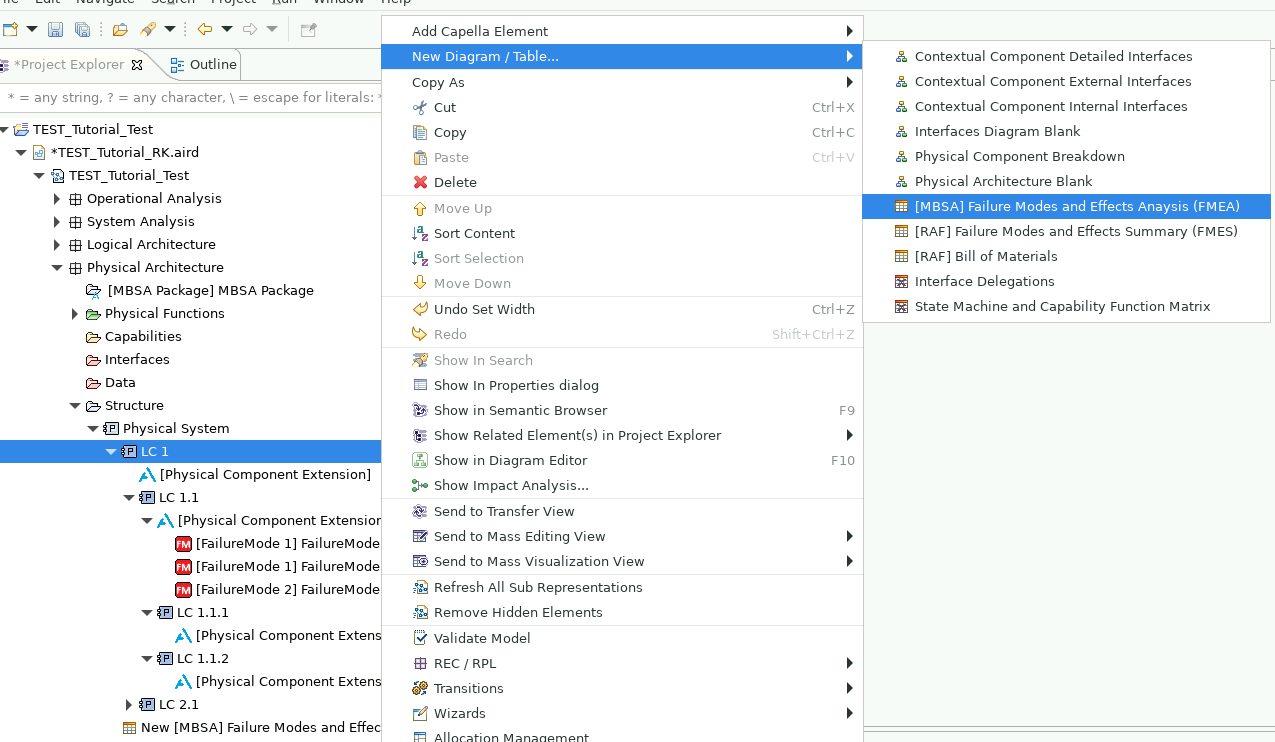Click the Remove Hidden Elements icon
1275x742 pixels.
(x=420, y=613)
